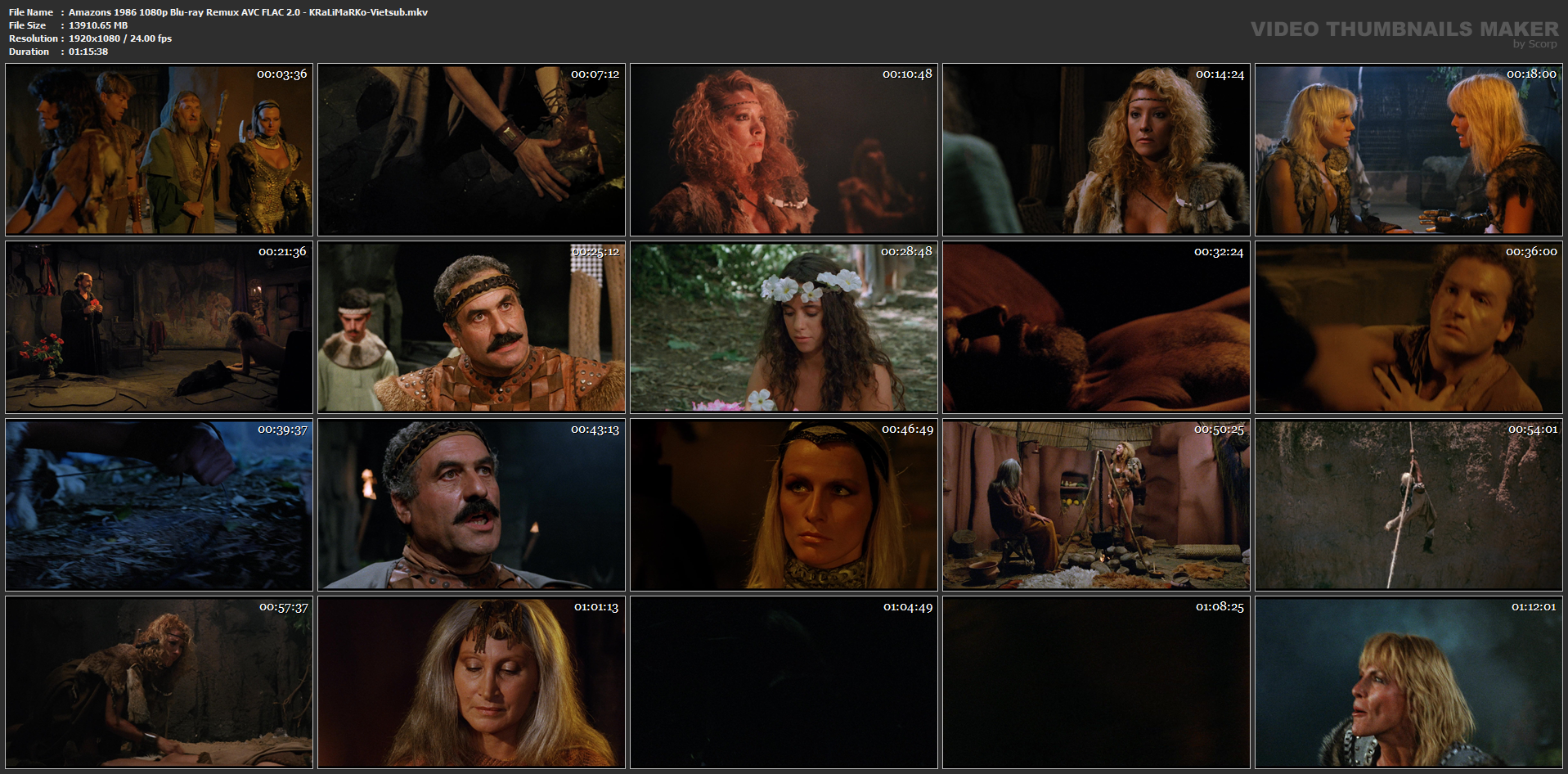Click the duration value 01:15:38

(x=88, y=52)
